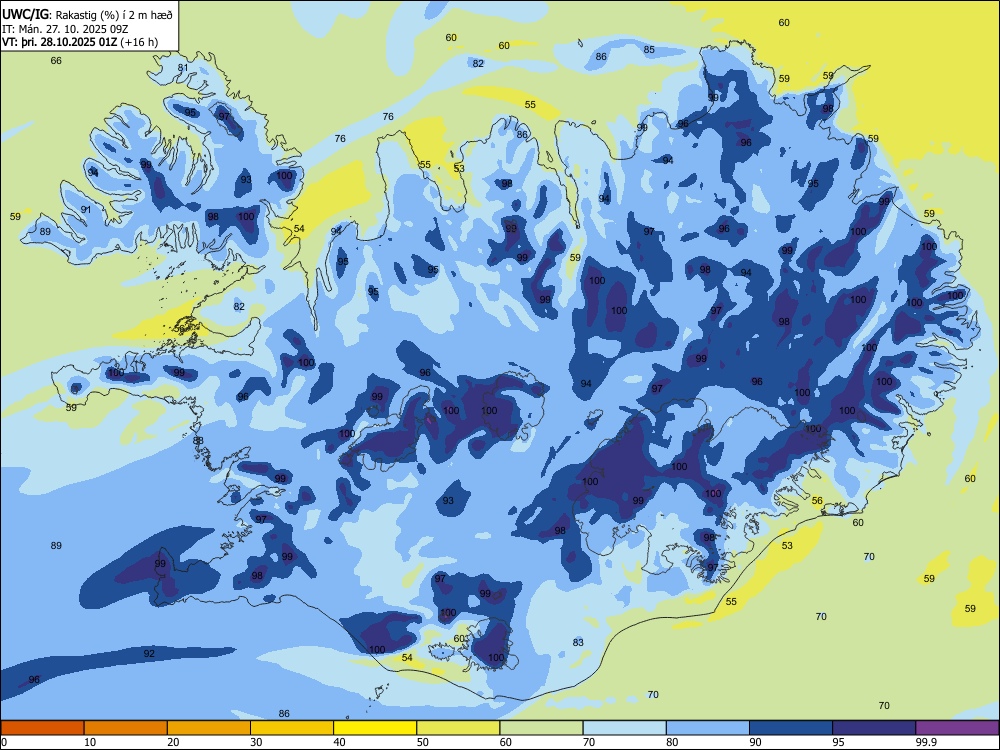This screenshot has width=1000, height=750.
Task: Select the '20' label on the color scale
Action: (x=173, y=742)
